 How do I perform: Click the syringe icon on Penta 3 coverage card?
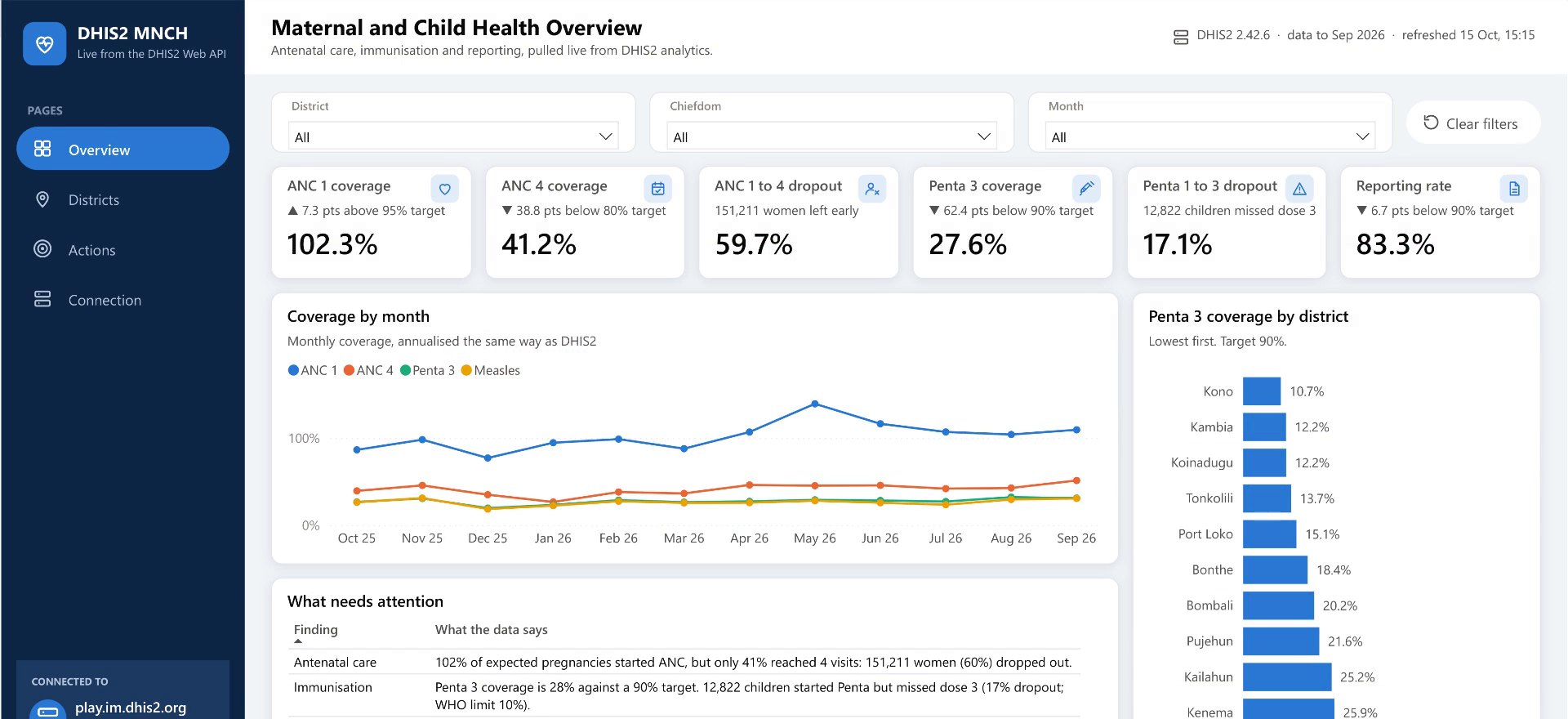coord(1086,189)
